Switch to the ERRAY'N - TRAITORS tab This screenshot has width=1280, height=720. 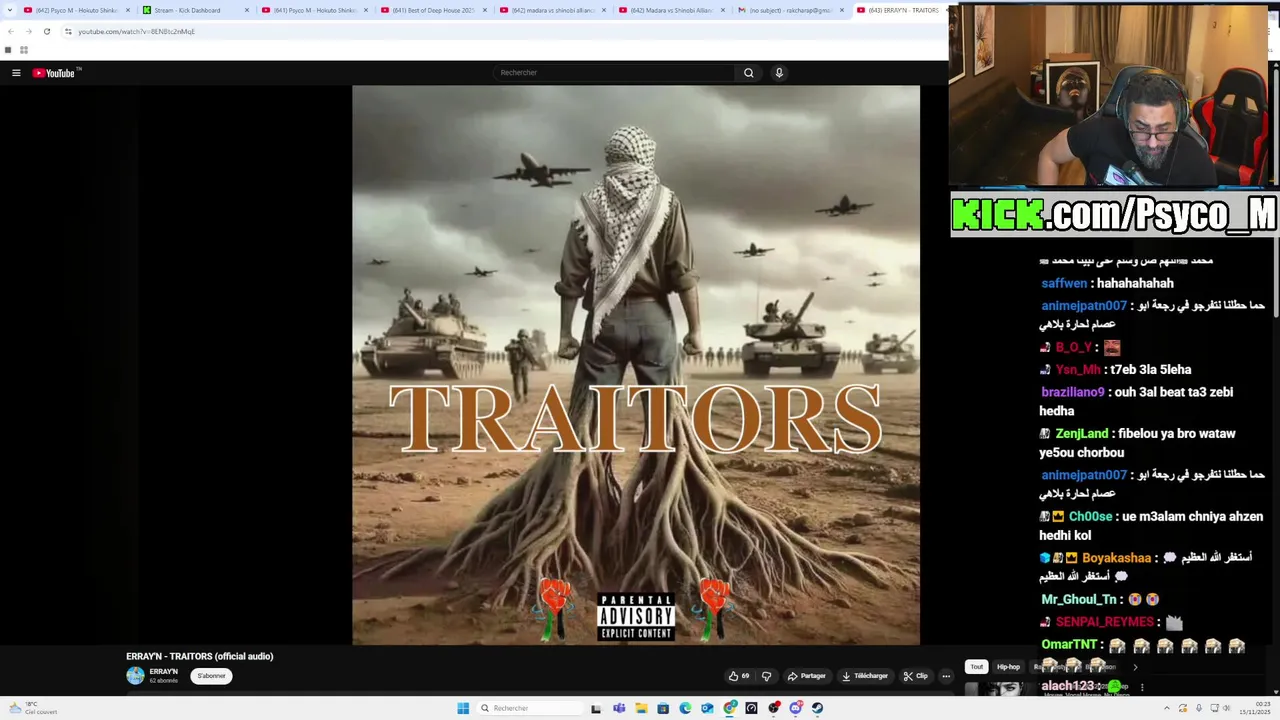[x=900, y=10]
